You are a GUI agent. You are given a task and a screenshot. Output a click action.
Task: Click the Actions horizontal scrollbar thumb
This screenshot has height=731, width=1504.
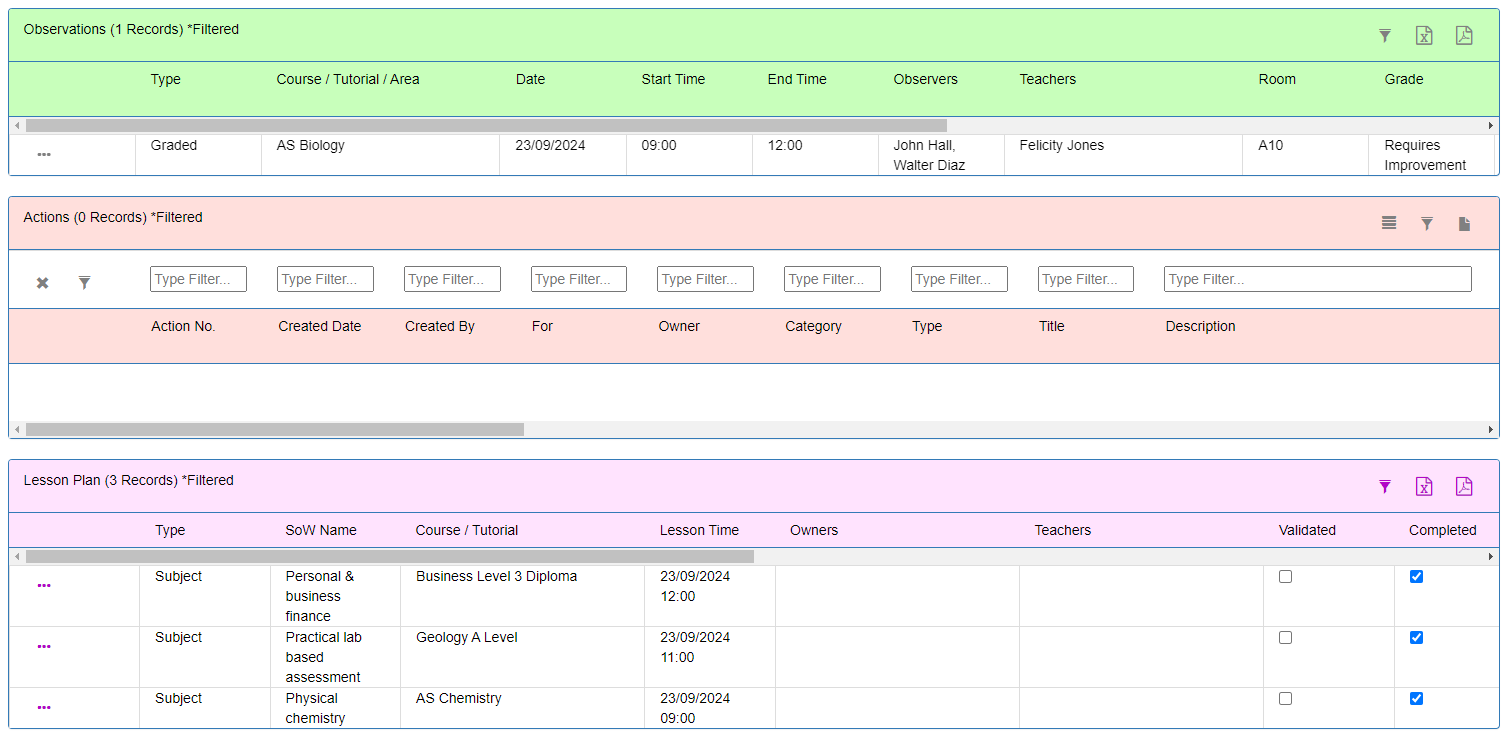(275, 429)
